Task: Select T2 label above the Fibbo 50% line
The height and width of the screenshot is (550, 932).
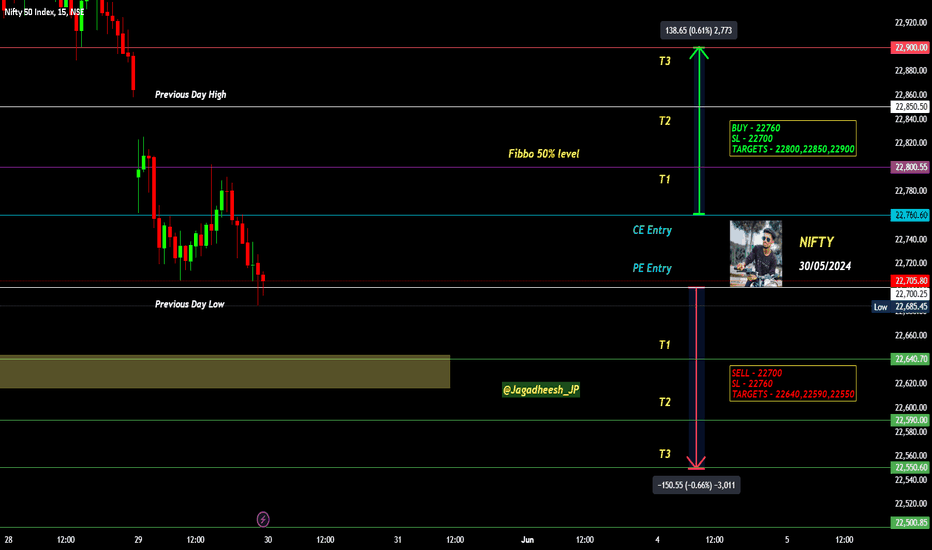Action: click(x=665, y=121)
